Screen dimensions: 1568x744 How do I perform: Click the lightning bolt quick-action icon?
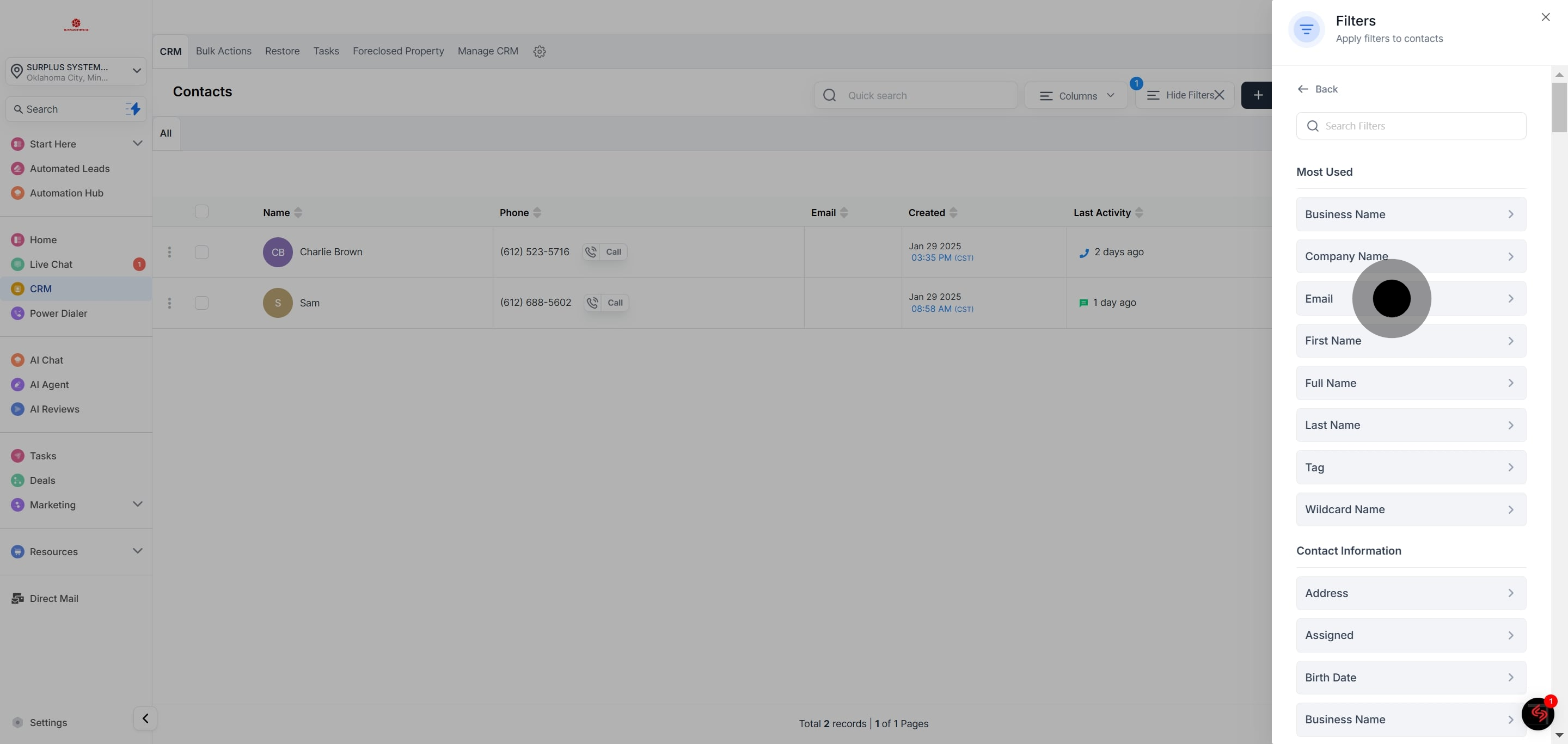point(133,109)
